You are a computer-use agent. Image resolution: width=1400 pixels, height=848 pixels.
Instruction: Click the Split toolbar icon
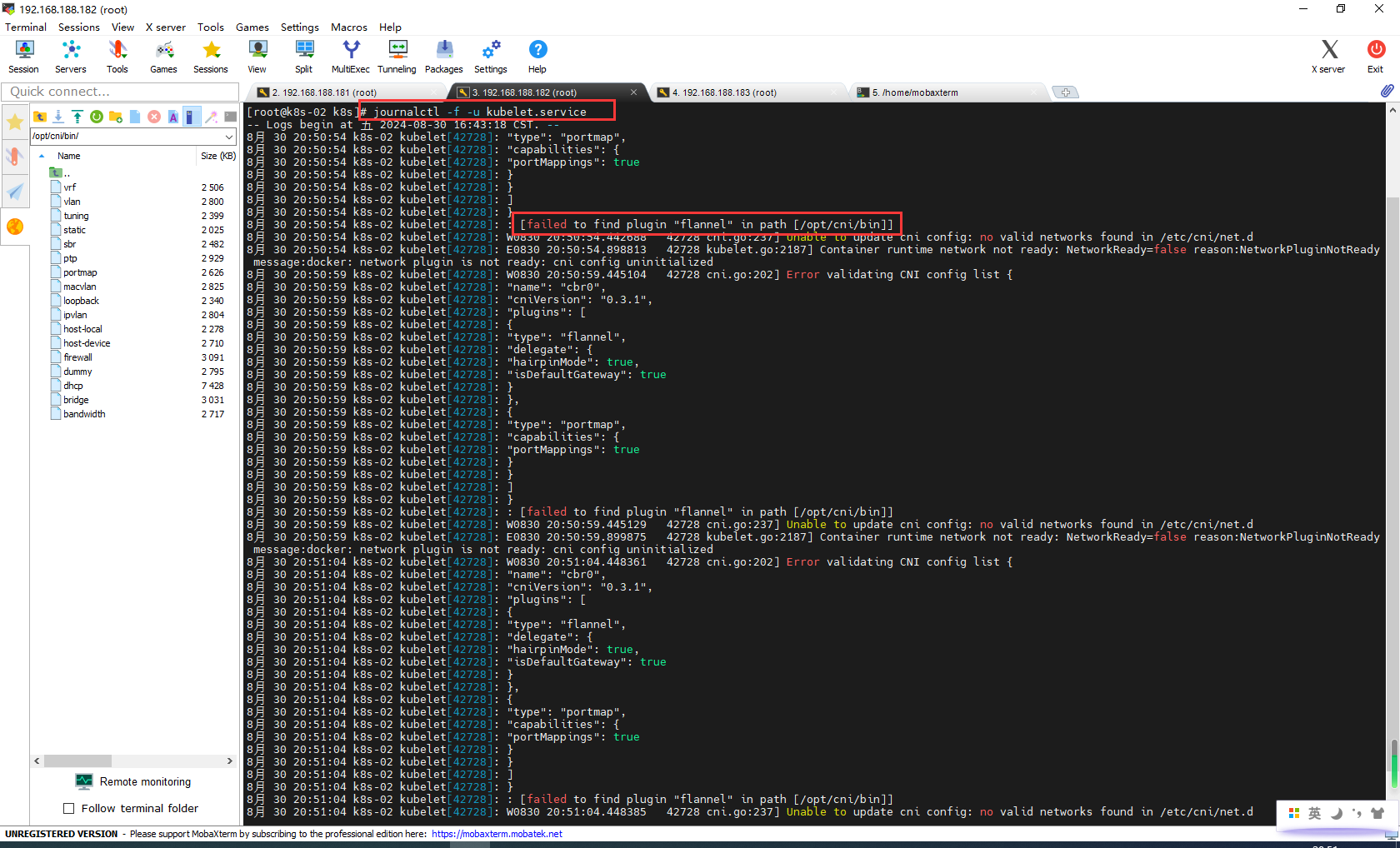coord(304,57)
